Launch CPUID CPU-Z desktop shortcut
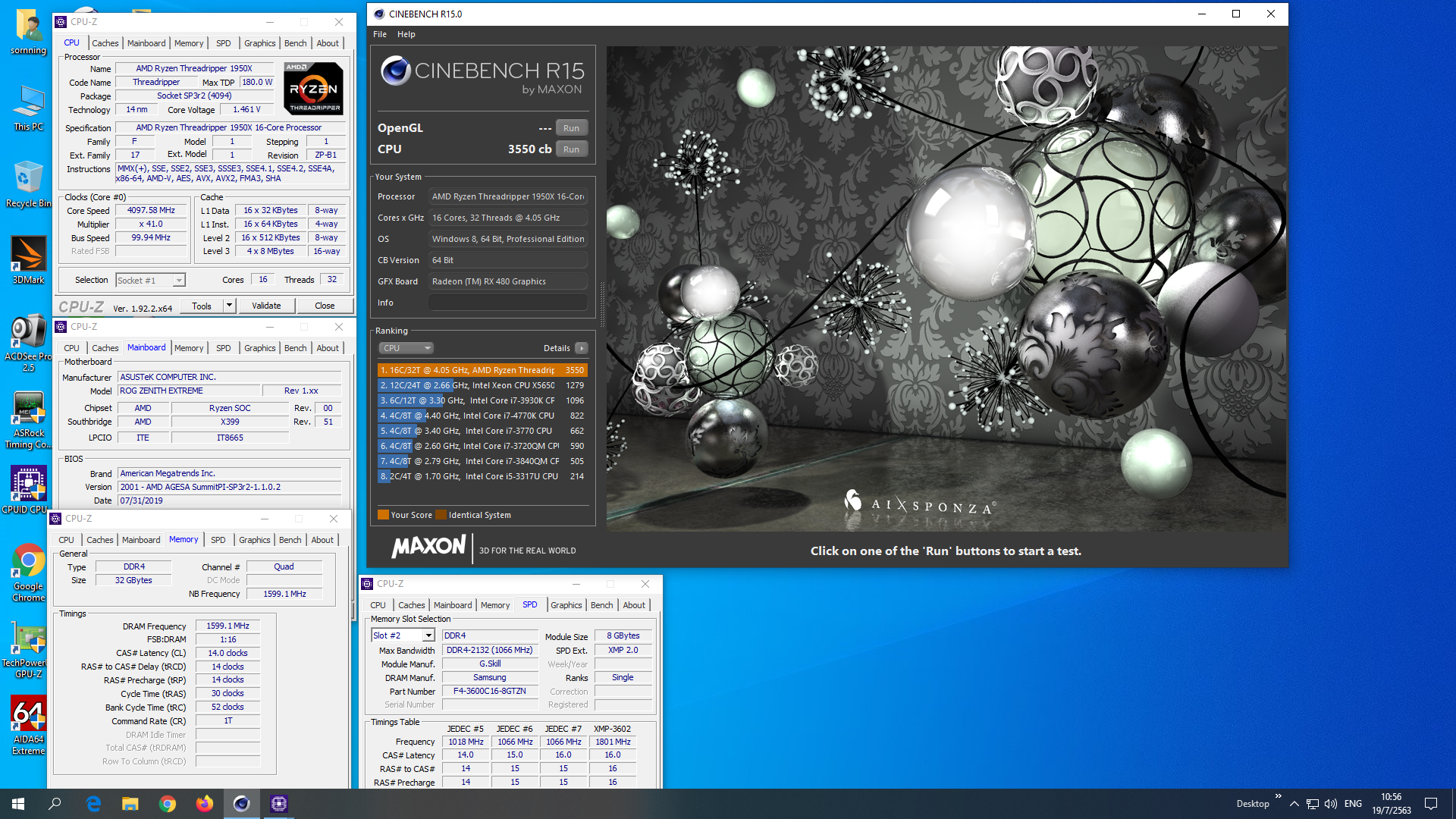Image resolution: width=1456 pixels, height=819 pixels. [27, 490]
